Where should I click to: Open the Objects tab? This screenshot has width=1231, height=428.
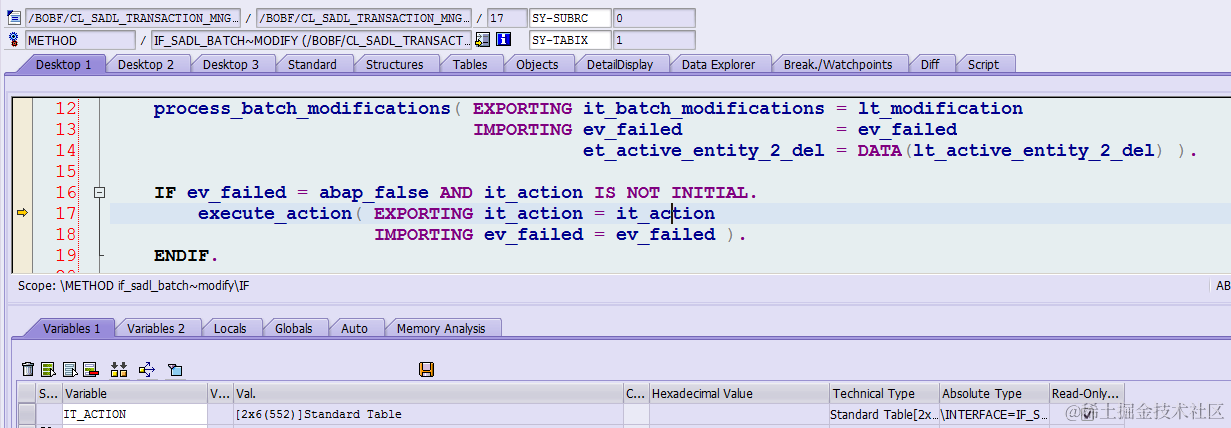tap(537, 64)
